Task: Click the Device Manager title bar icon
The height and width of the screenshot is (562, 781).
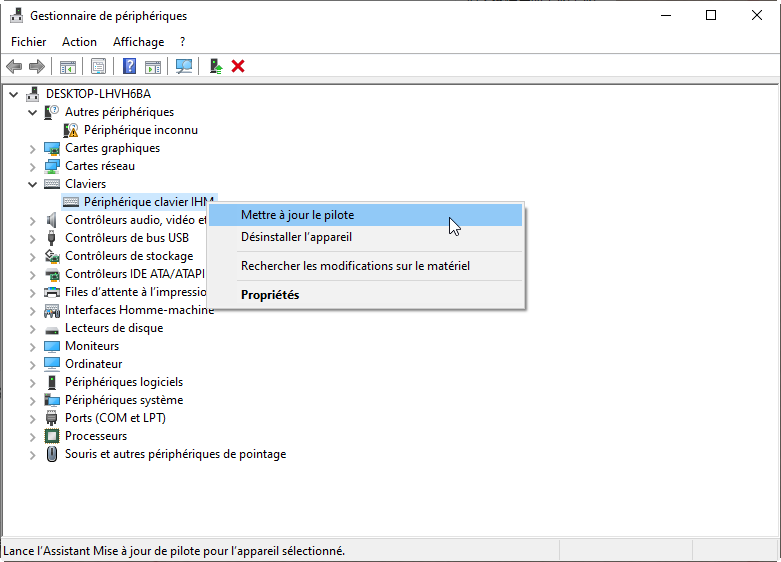Action: [16, 15]
